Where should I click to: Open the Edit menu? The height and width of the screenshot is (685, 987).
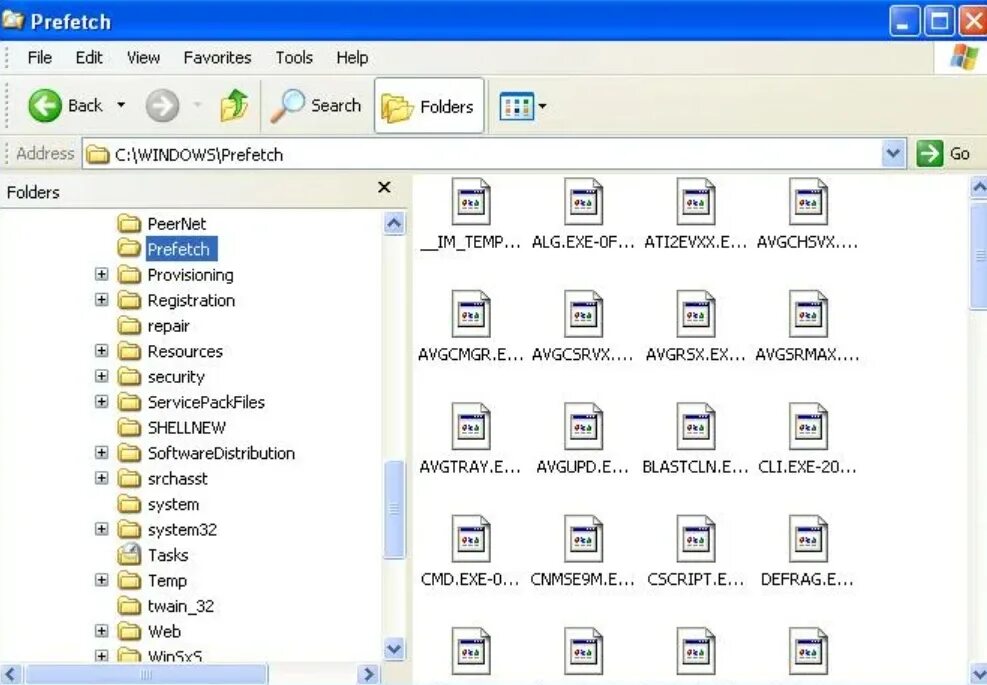[x=89, y=57]
